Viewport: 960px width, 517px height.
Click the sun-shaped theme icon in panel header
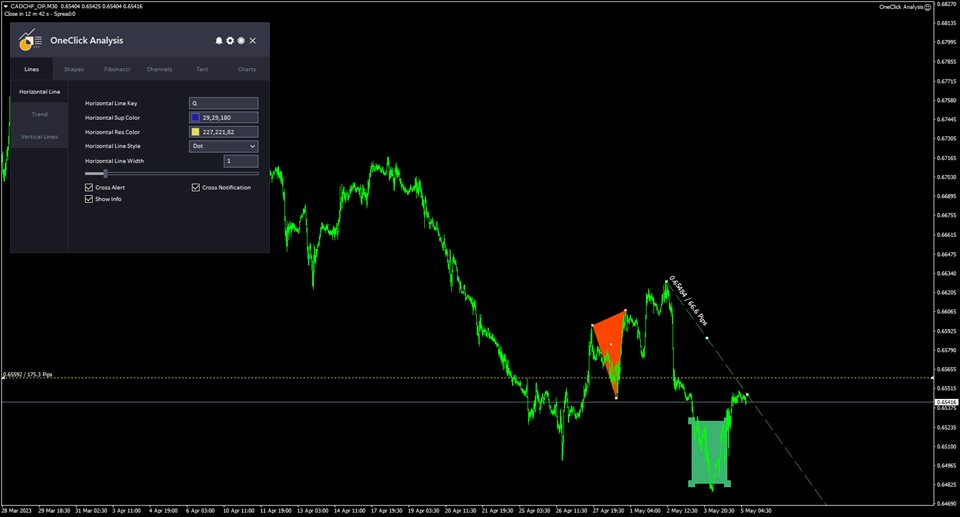pyautogui.click(x=241, y=40)
